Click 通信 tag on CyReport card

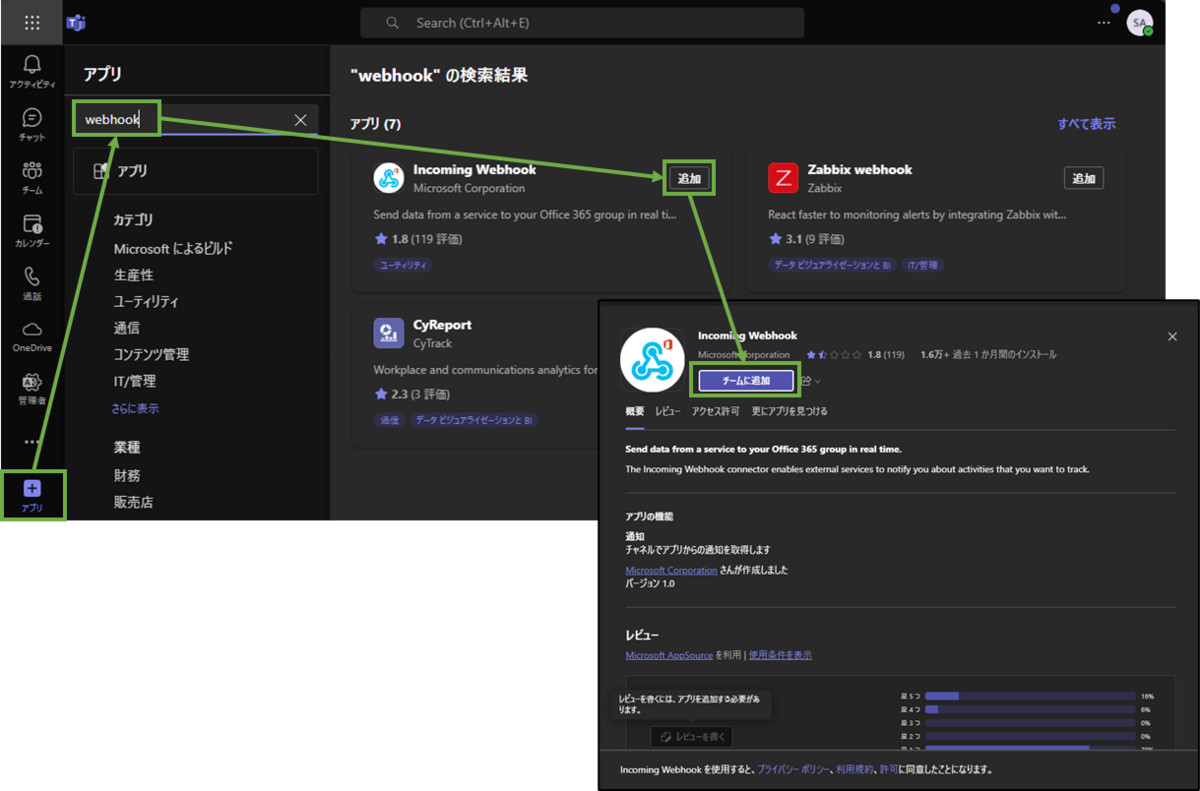click(388, 421)
